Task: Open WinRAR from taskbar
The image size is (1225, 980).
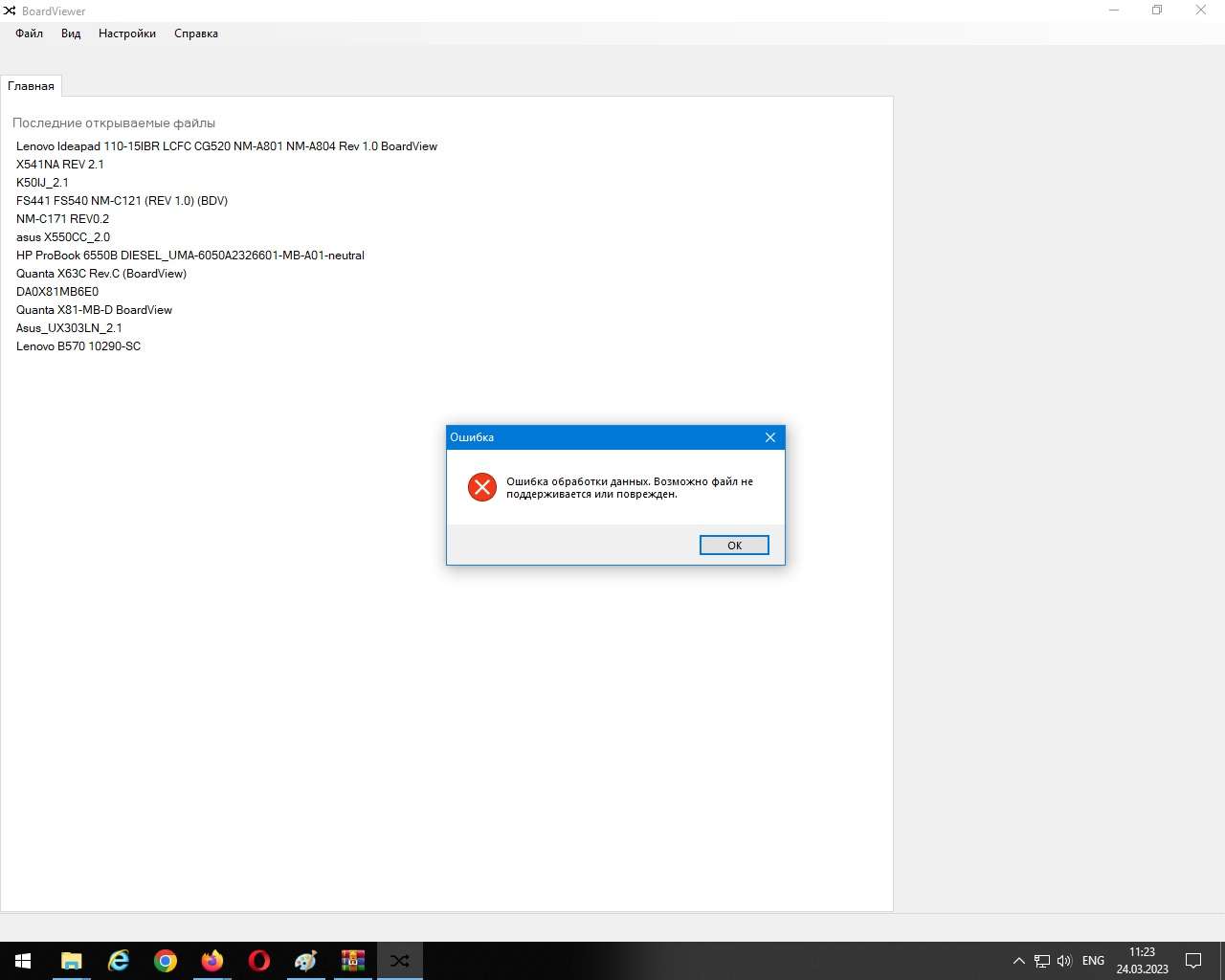Action: [x=352, y=961]
